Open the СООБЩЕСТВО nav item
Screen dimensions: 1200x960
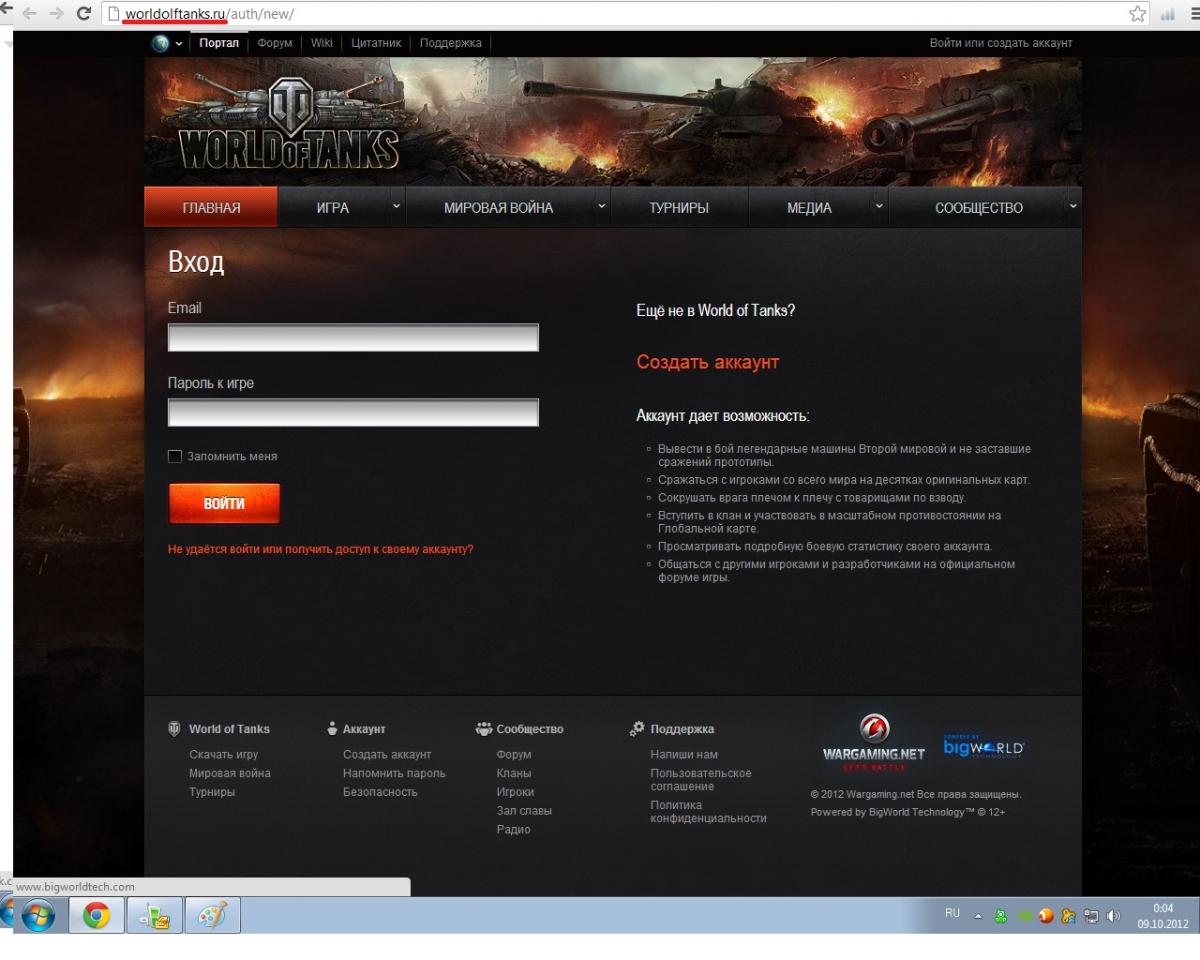pyautogui.click(x=979, y=208)
